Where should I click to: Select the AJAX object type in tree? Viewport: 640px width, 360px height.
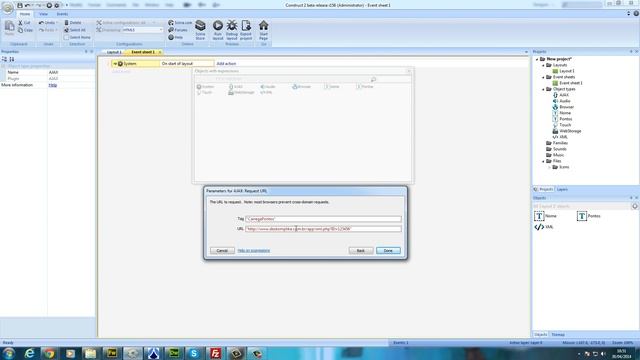pyautogui.click(x=561, y=95)
